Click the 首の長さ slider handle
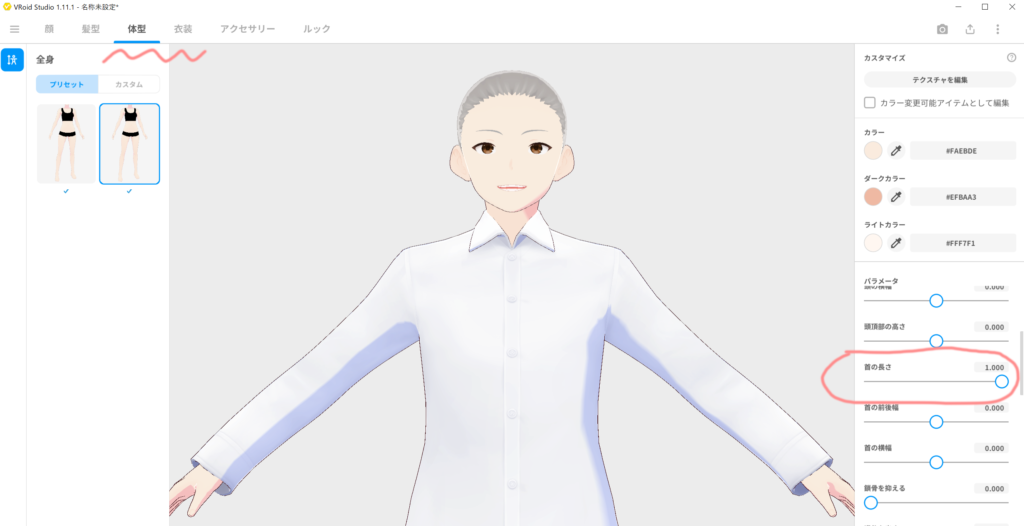 tap(1001, 381)
